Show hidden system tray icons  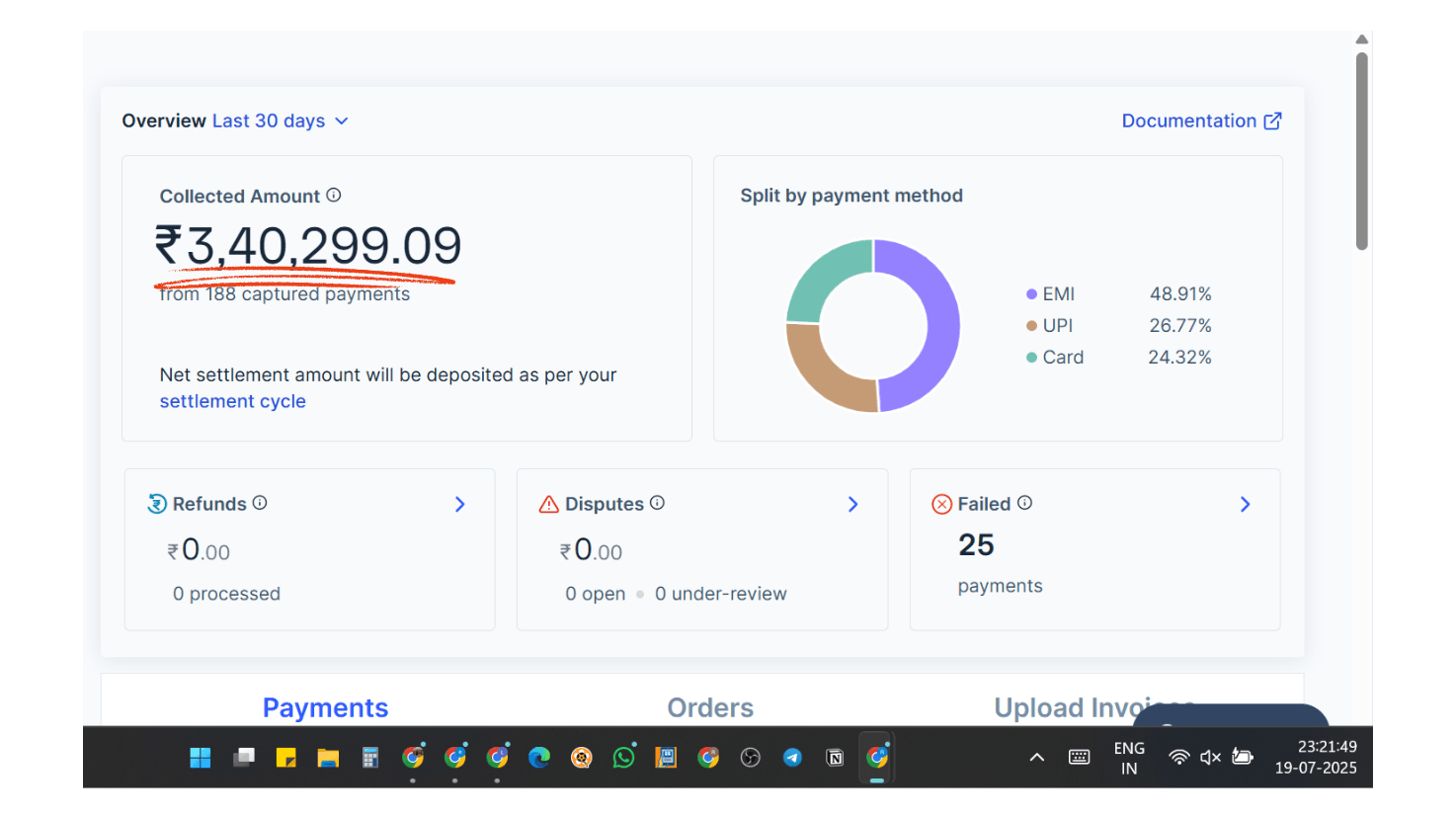click(x=1037, y=758)
